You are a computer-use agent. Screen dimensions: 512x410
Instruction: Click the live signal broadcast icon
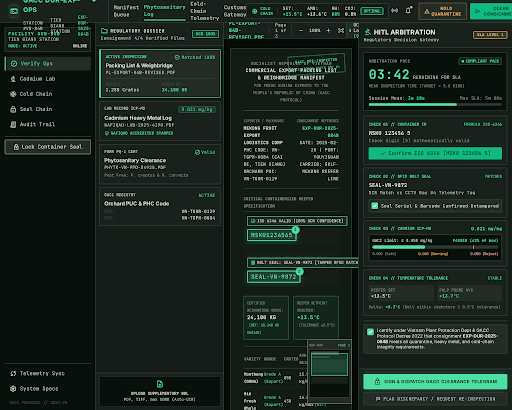click(x=395, y=11)
